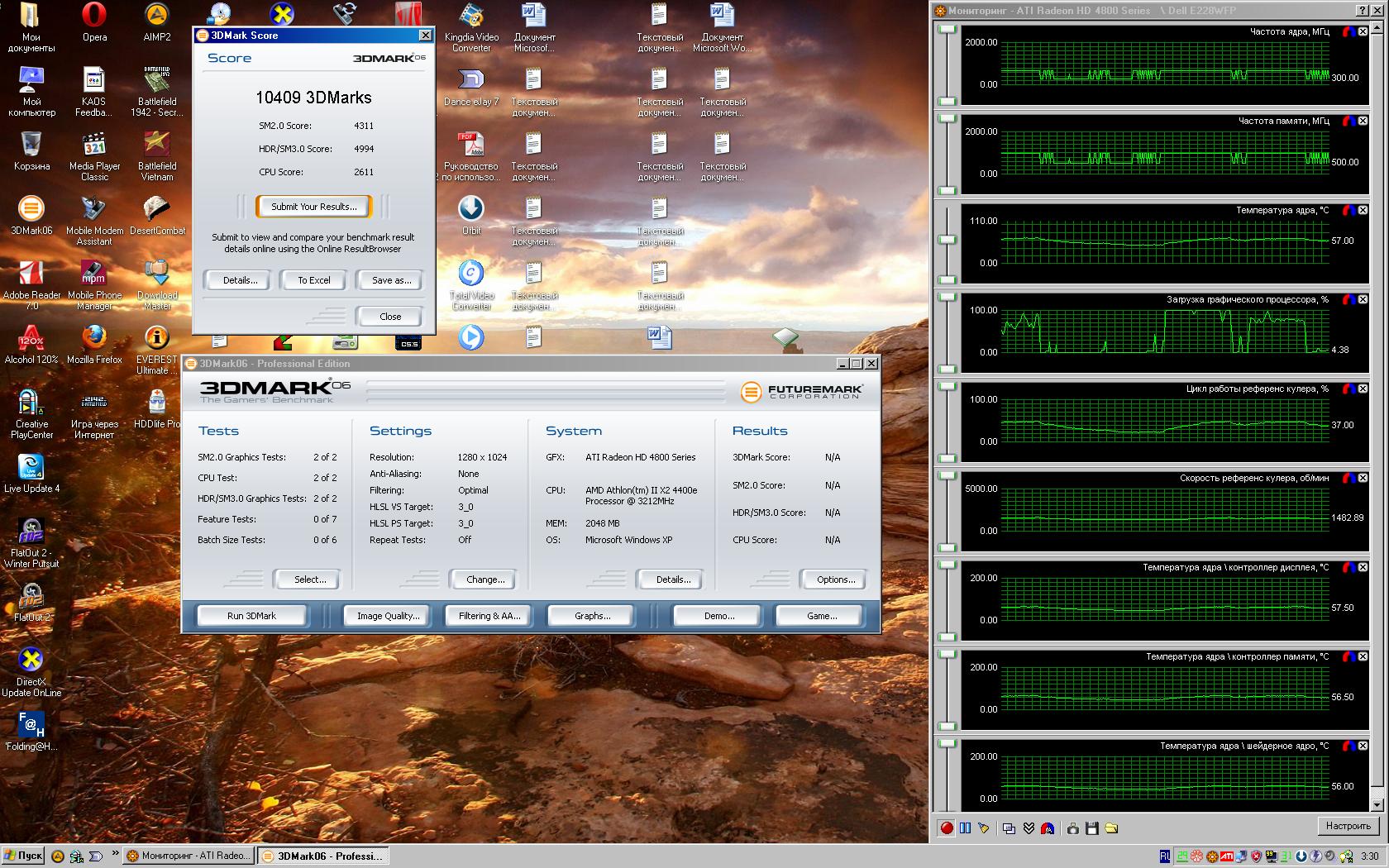Open Media Player Classic desktop icon
The image size is (1389, 868).
point(94,156)
